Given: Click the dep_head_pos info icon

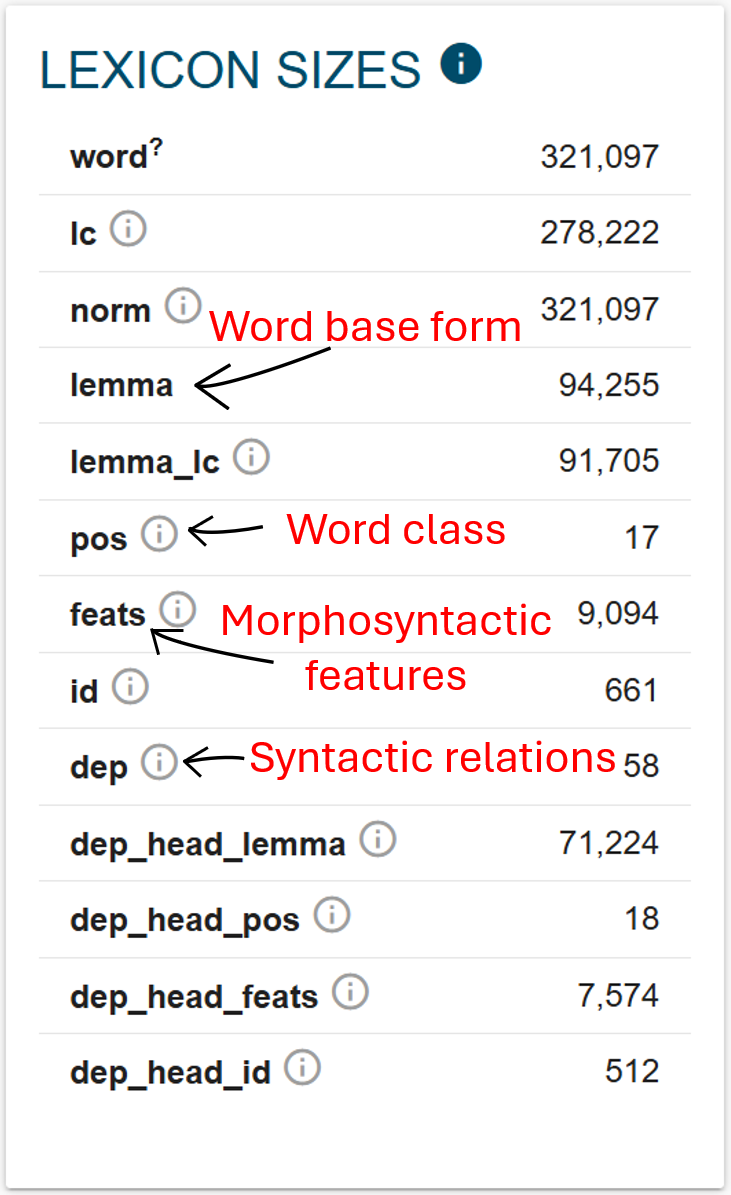Looking at the screenshot, I should coord(332,916).
